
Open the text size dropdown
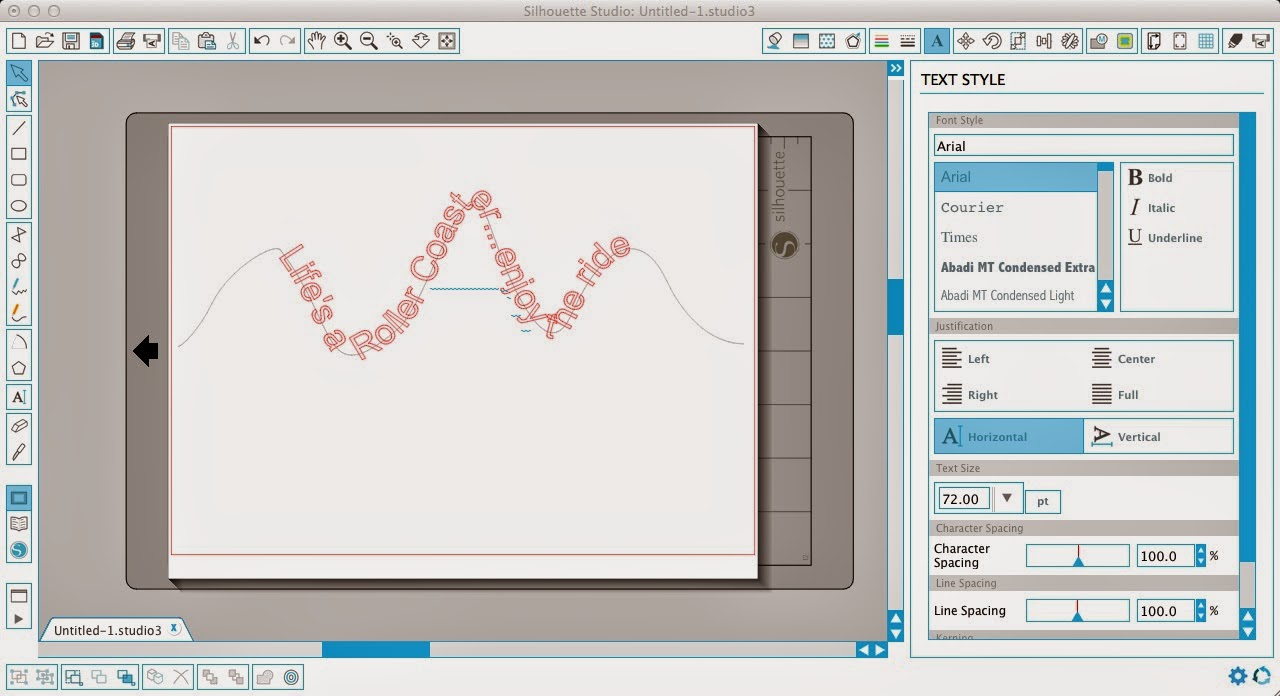(x=1008, y=498)
